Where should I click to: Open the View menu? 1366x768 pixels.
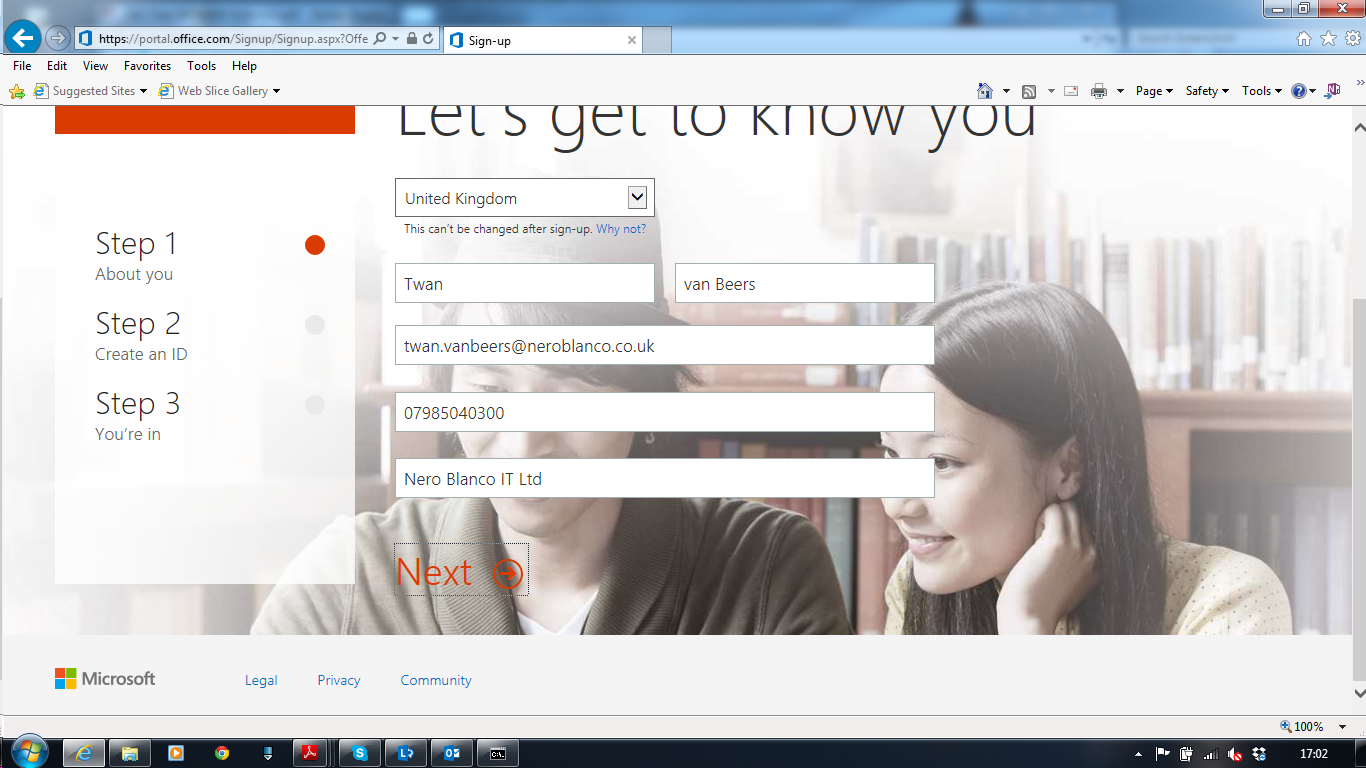95,66
